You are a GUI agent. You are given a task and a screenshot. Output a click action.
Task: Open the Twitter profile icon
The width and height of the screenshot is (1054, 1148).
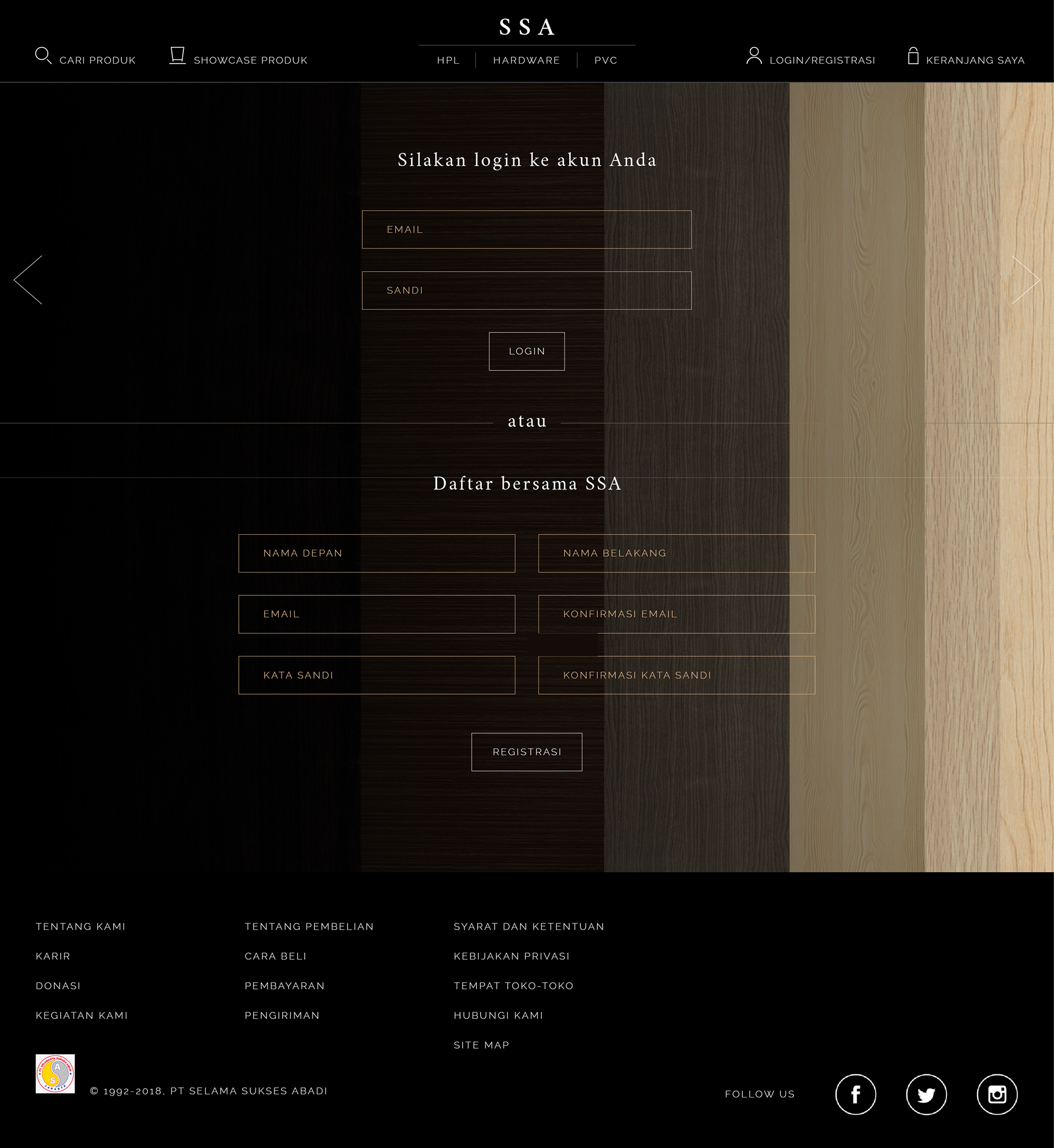(926, 1094)
